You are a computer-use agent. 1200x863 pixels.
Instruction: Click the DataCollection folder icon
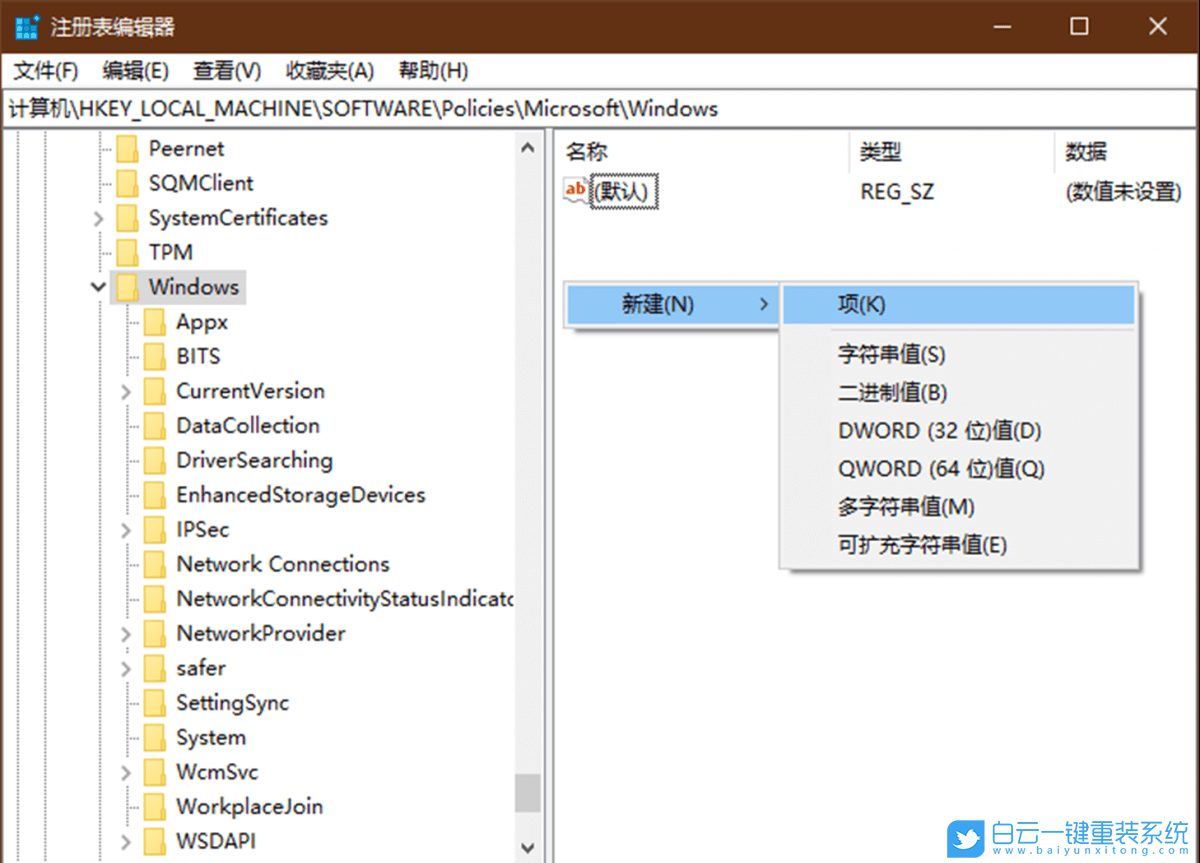click(x=155, y=425)
